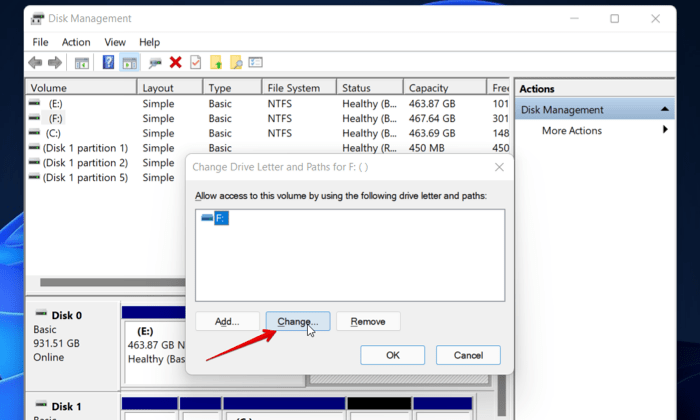Expand the More Actions submenu arrow
This screenshot has width=700, height=420.
[x=665, y=130]
